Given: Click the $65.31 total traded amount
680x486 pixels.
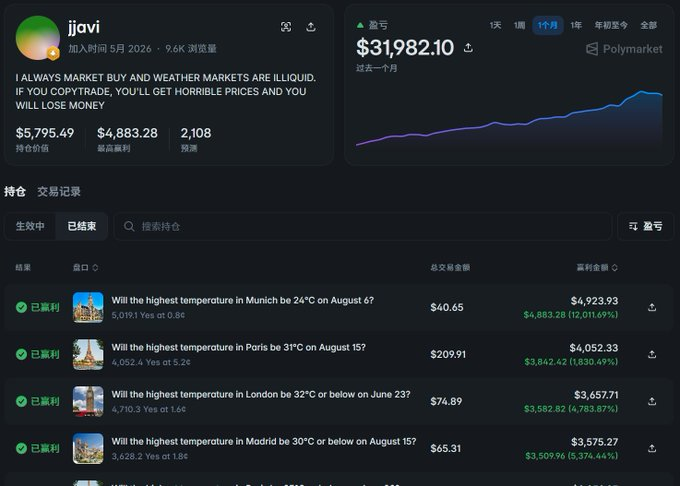Looking at the screenshot, I should point(445,448).
